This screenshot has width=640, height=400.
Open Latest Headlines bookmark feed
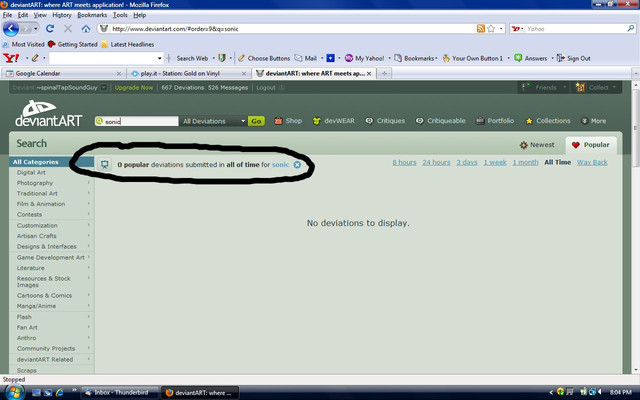(x=127, y=44)
